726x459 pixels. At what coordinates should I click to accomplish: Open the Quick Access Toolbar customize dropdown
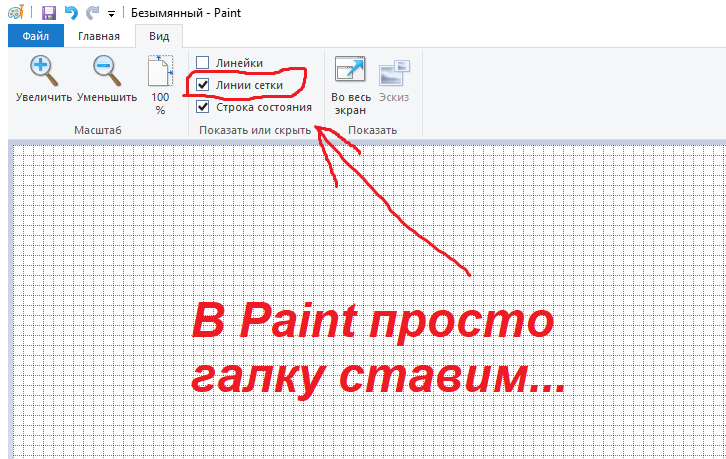coord(112,14)
